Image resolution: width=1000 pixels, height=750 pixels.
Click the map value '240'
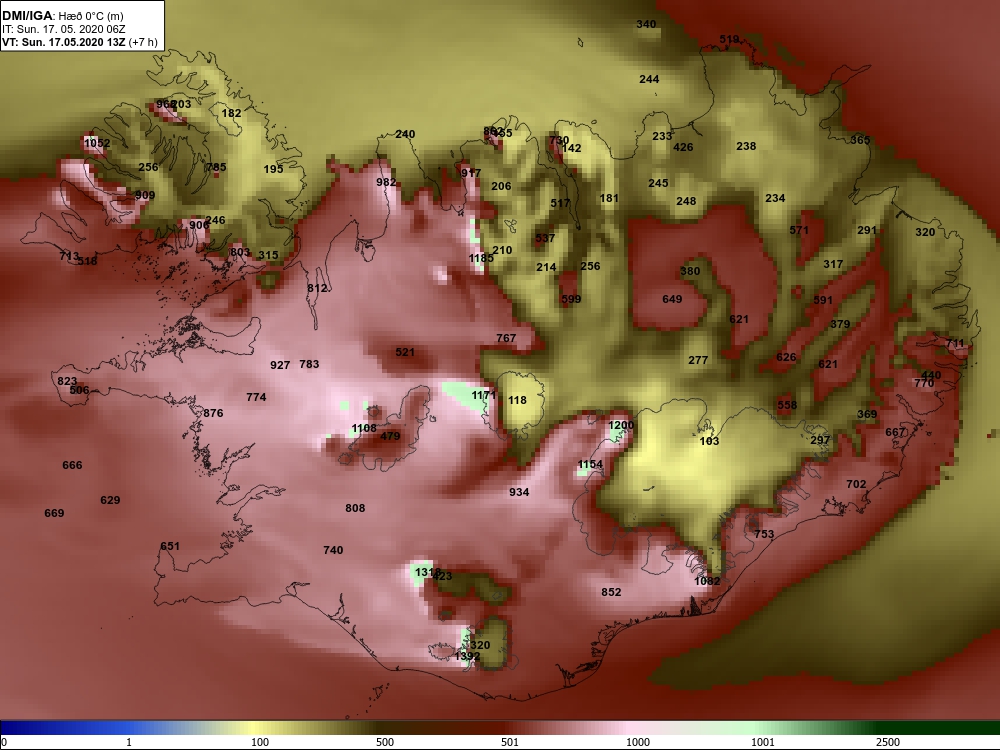(405, 134)
